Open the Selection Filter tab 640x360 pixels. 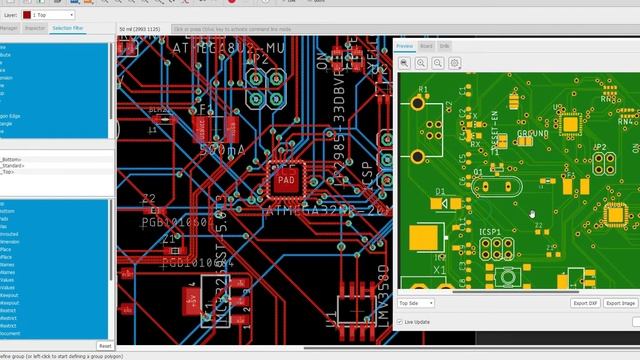(x=68, y=28)
